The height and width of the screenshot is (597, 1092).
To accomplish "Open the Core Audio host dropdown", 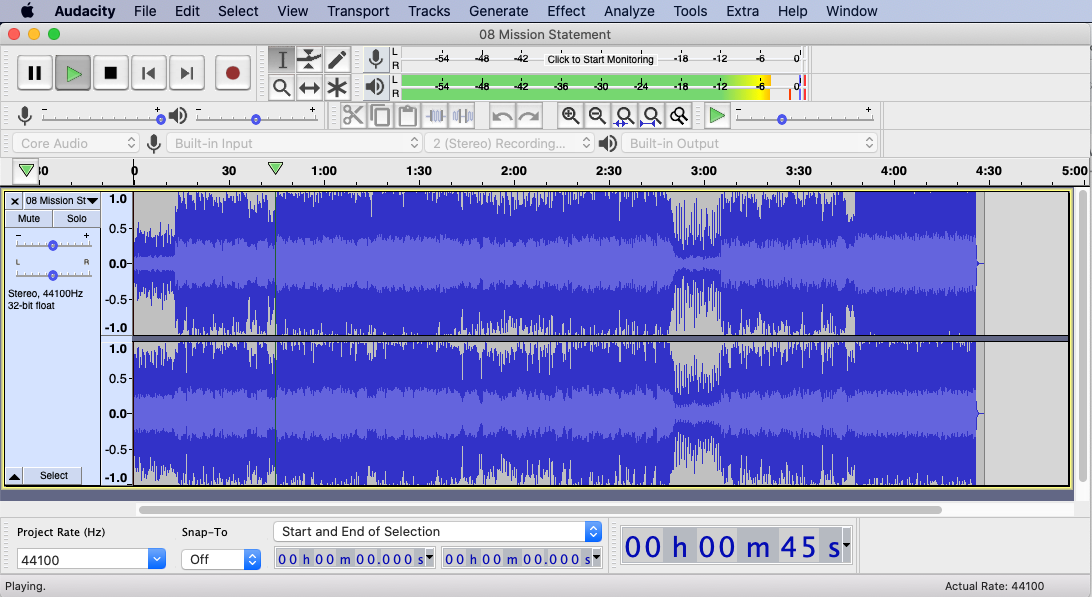I will click(75, 144).
